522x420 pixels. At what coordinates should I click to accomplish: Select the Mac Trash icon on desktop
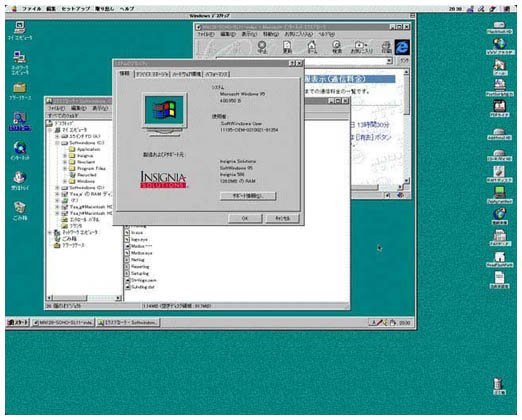pos(499,386)
